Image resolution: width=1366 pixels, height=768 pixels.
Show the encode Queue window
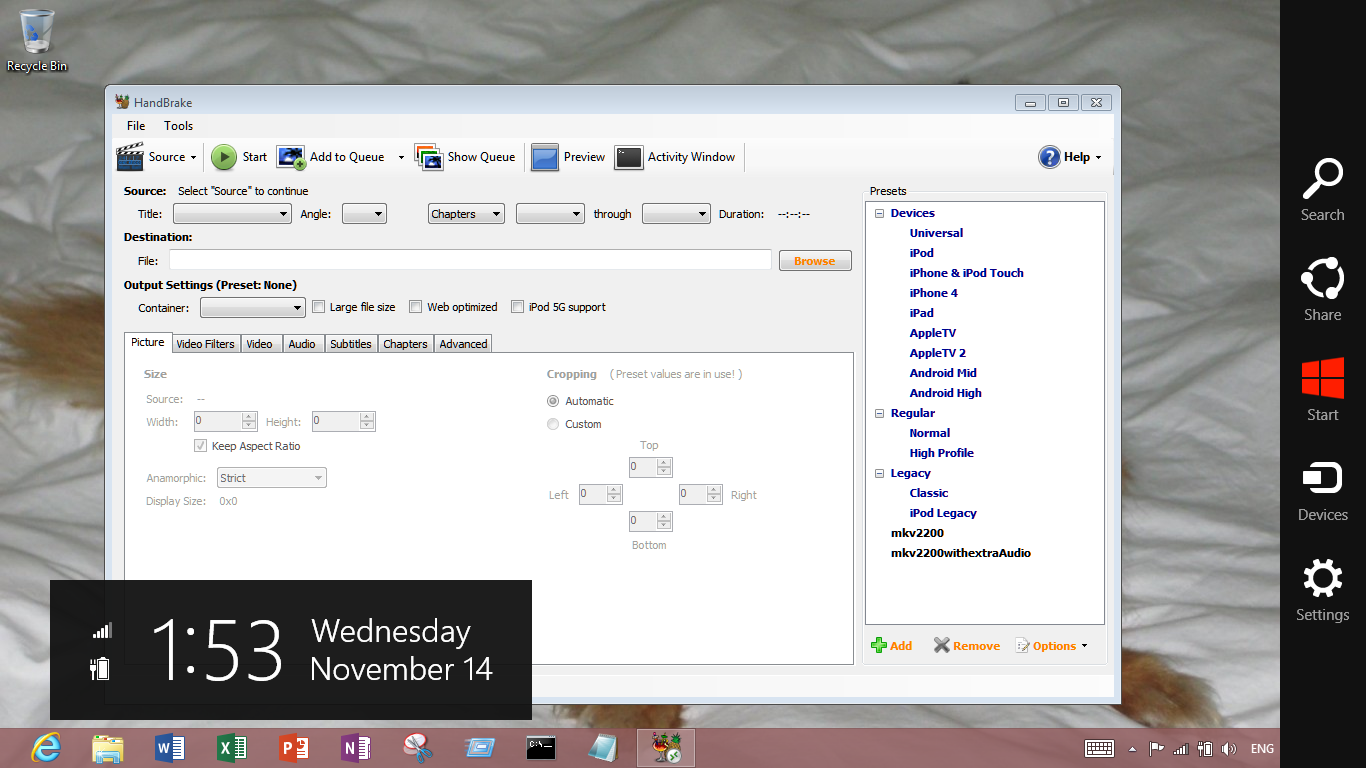(466, 157)
